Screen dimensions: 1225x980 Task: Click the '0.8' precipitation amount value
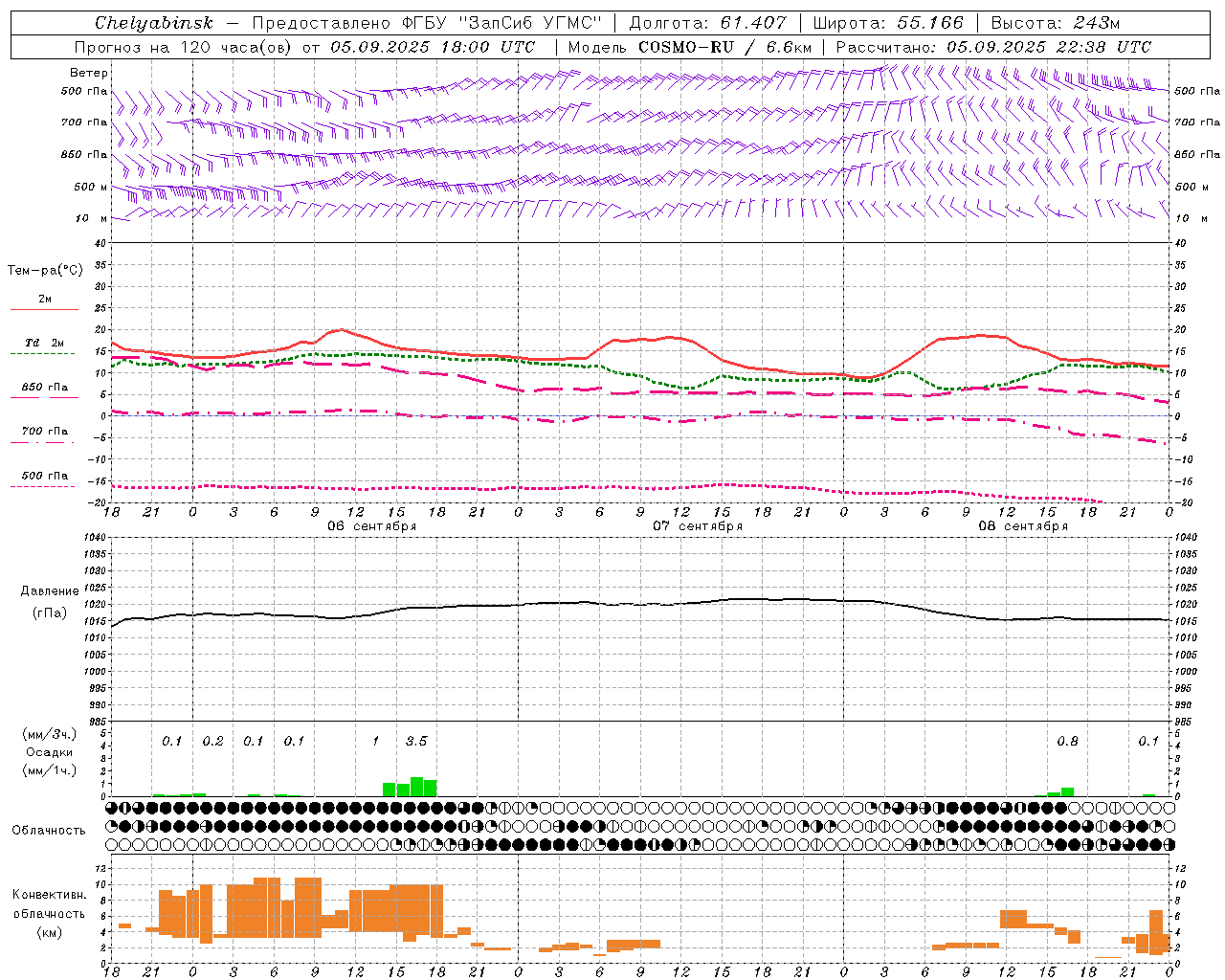[x=1067, y=741]
